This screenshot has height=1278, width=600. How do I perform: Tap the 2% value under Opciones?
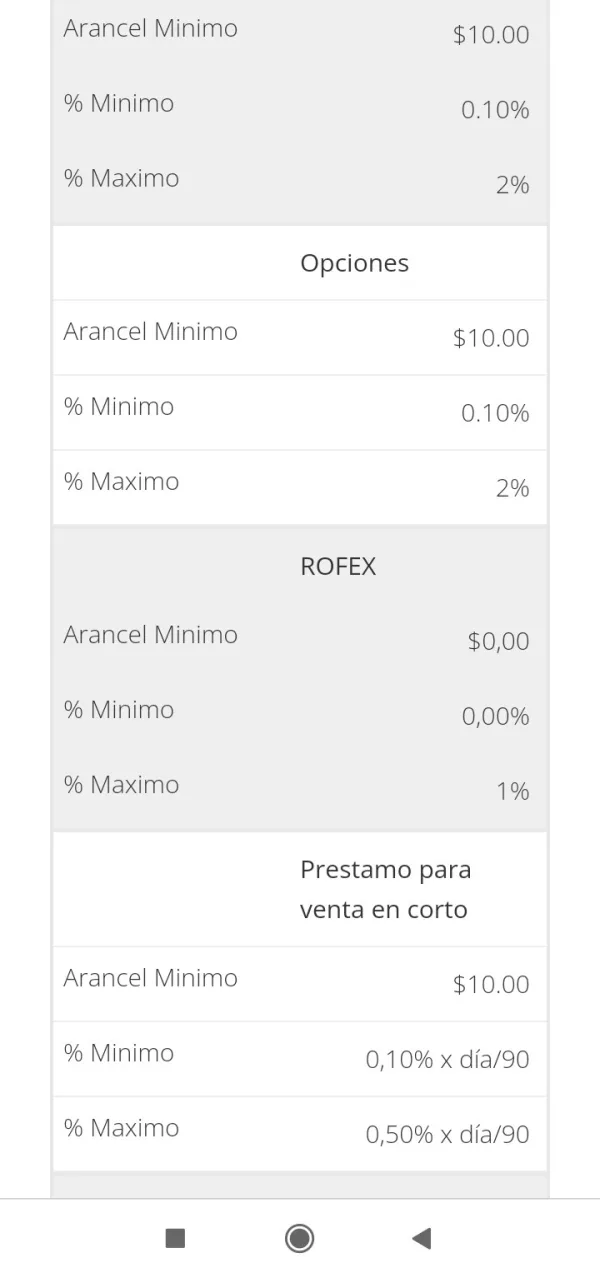512,488
